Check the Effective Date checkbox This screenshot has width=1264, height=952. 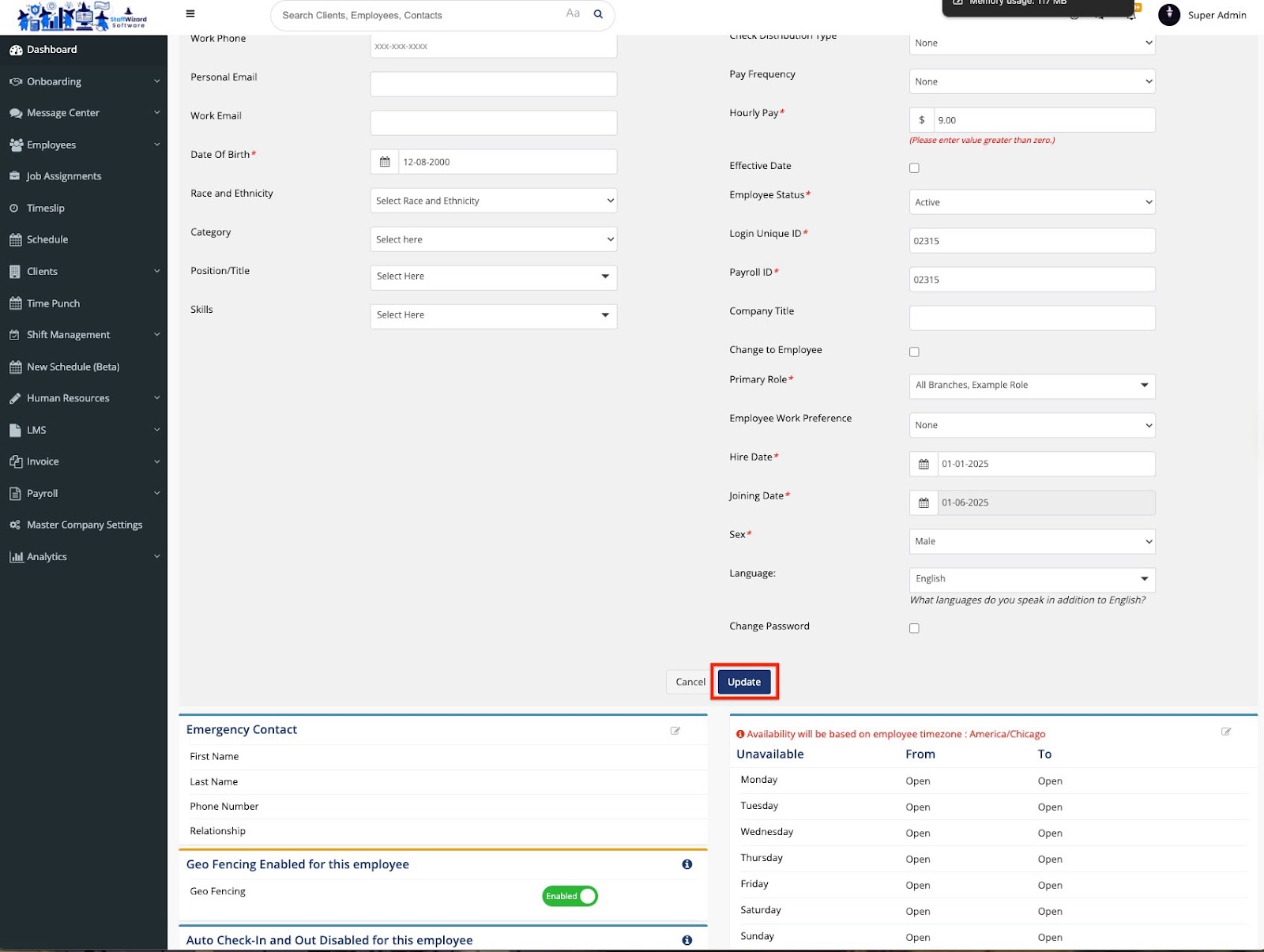tap(914, 167)
